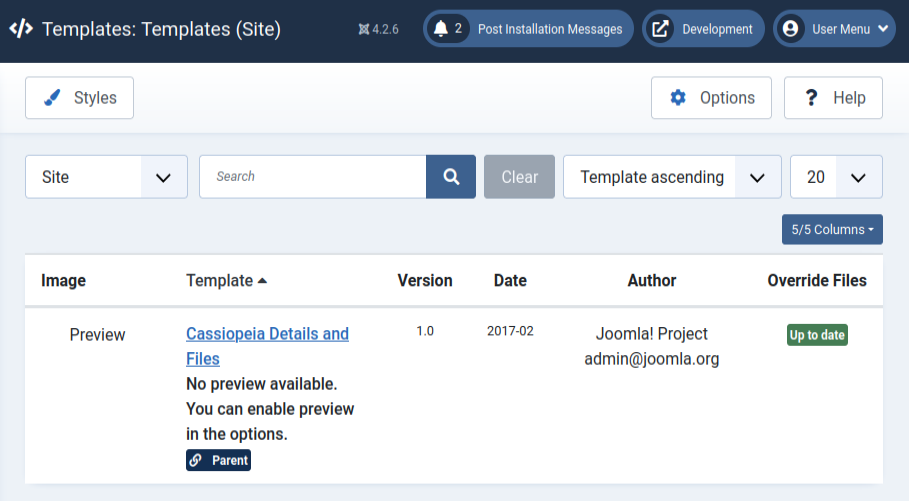Viewport: 909px width, 501px height.
Task: Click the Help question mark icon
Action: tap(811, 98)
